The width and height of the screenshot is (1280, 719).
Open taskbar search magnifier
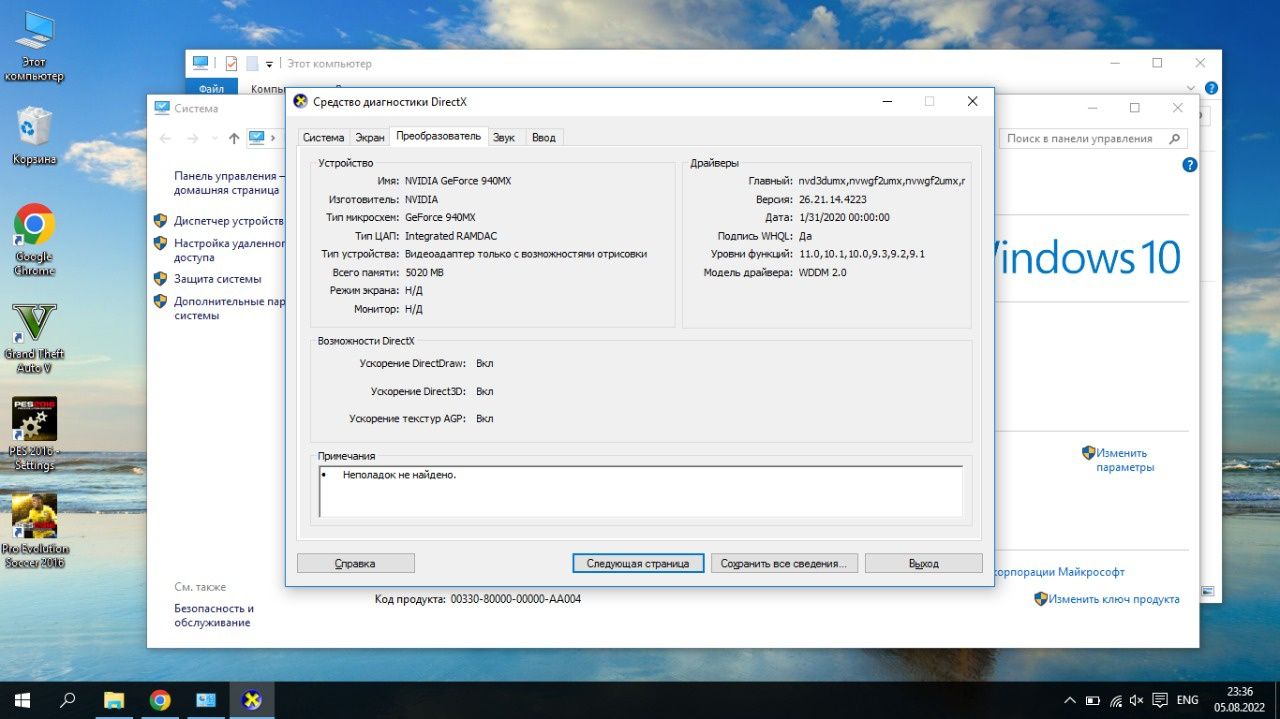coord(68,700)
